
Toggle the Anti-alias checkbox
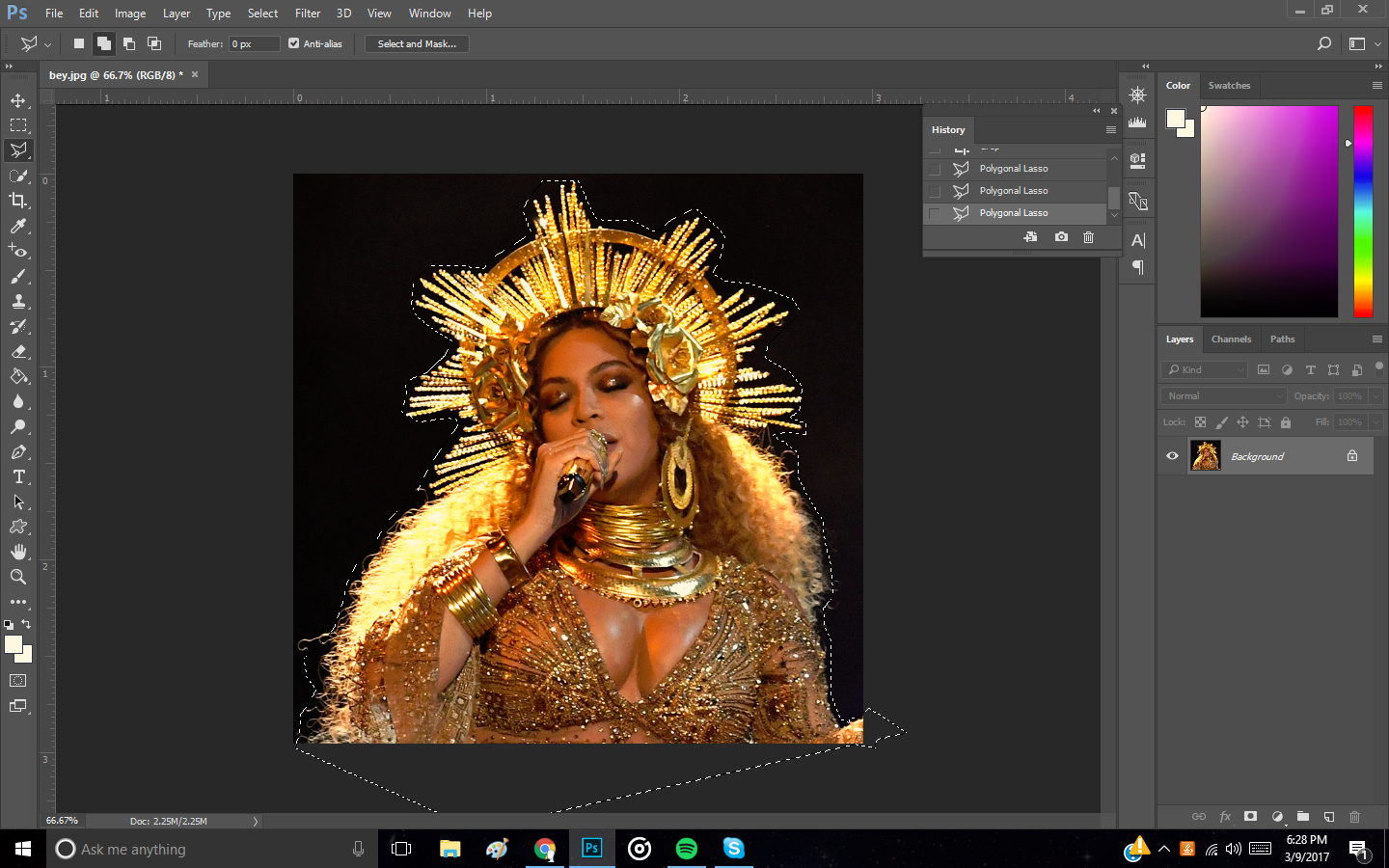(x=294, y=43)
